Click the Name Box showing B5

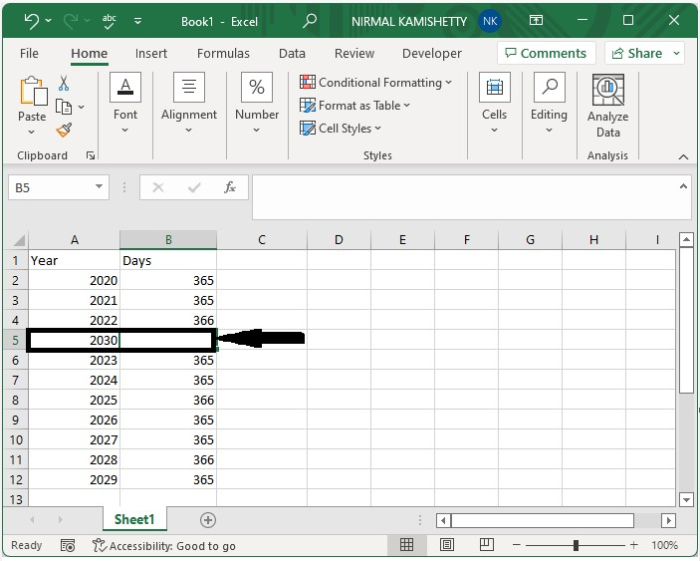coord(50,187)
